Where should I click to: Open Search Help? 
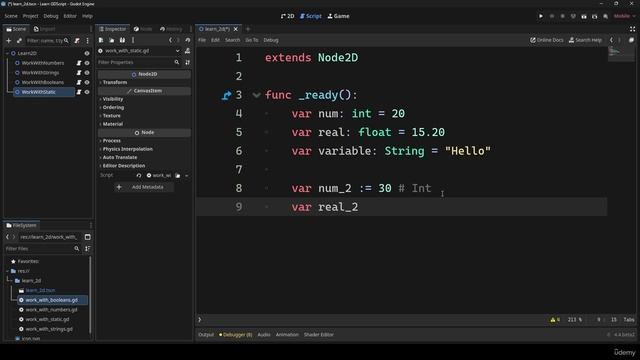coord(585,40)
